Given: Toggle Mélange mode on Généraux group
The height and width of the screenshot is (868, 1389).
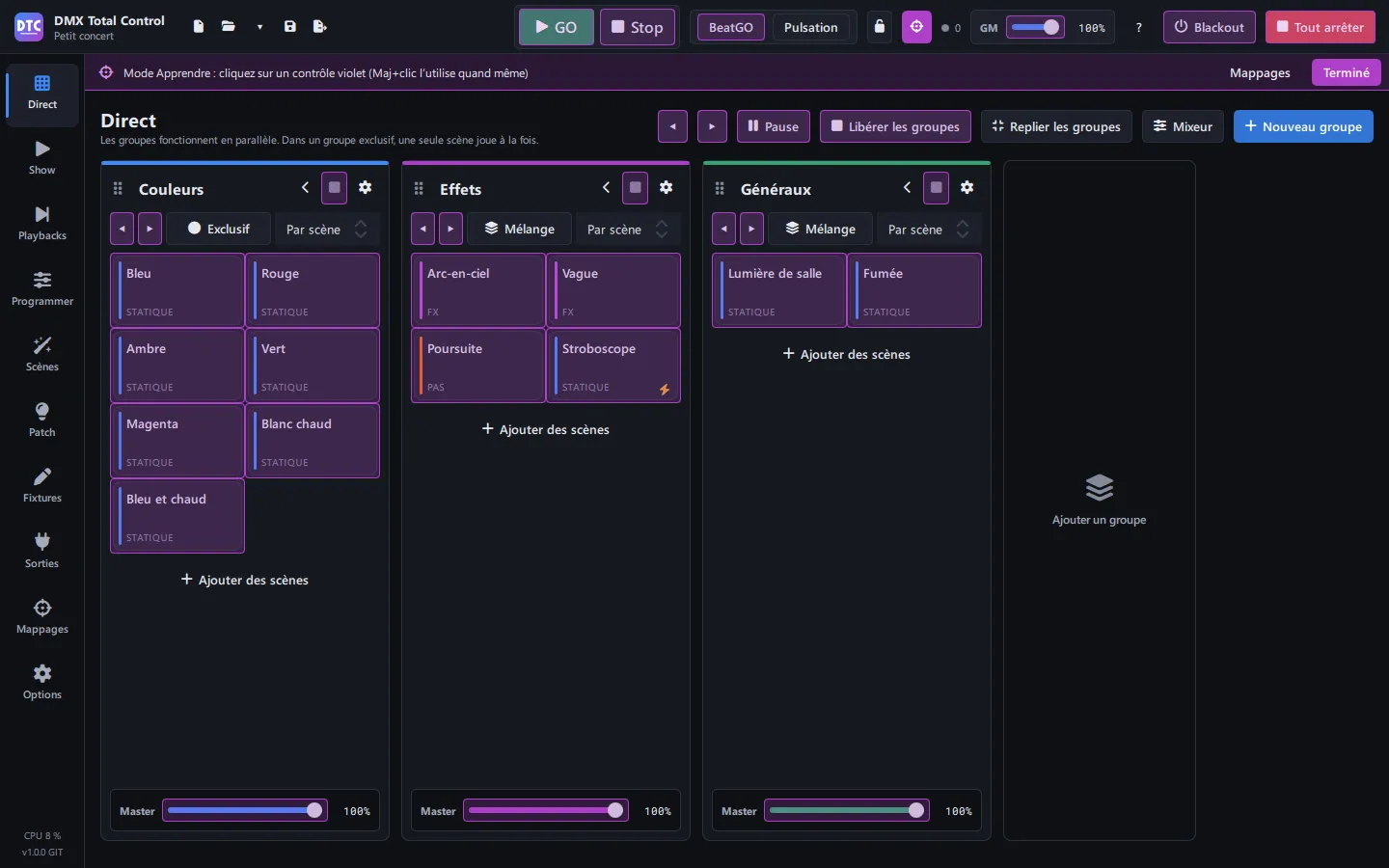Looking at the screenshot, I should tap(820, 230).
